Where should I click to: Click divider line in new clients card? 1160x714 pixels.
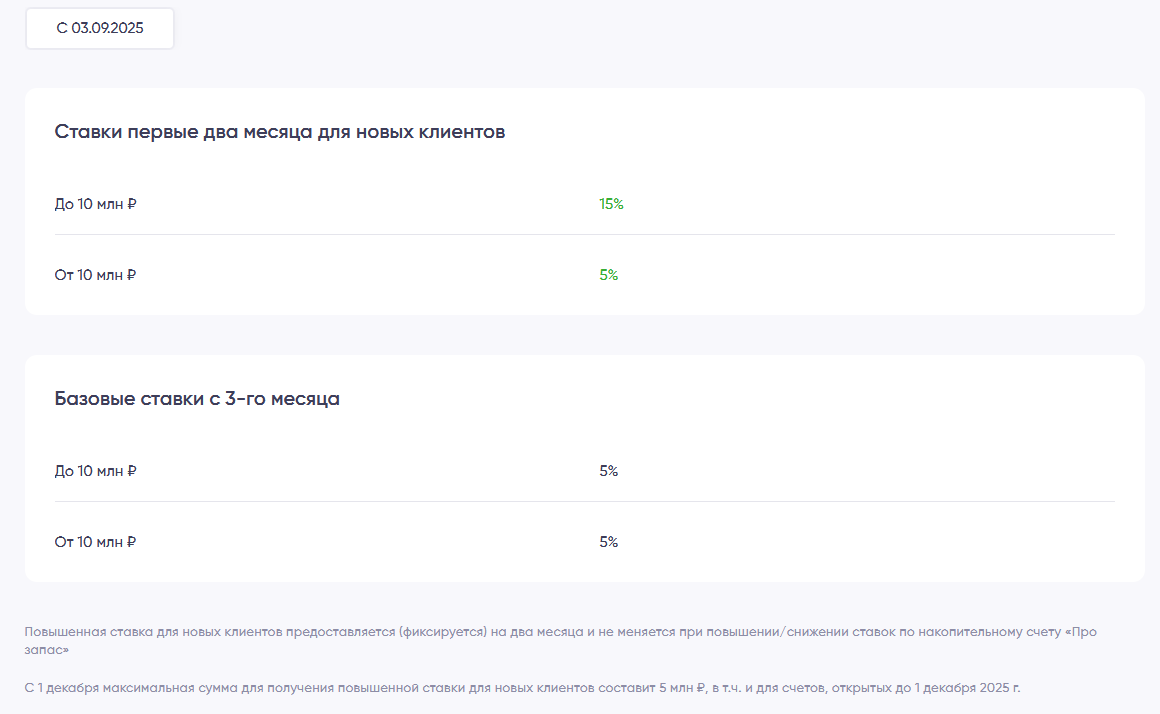[x=584, y=235]
